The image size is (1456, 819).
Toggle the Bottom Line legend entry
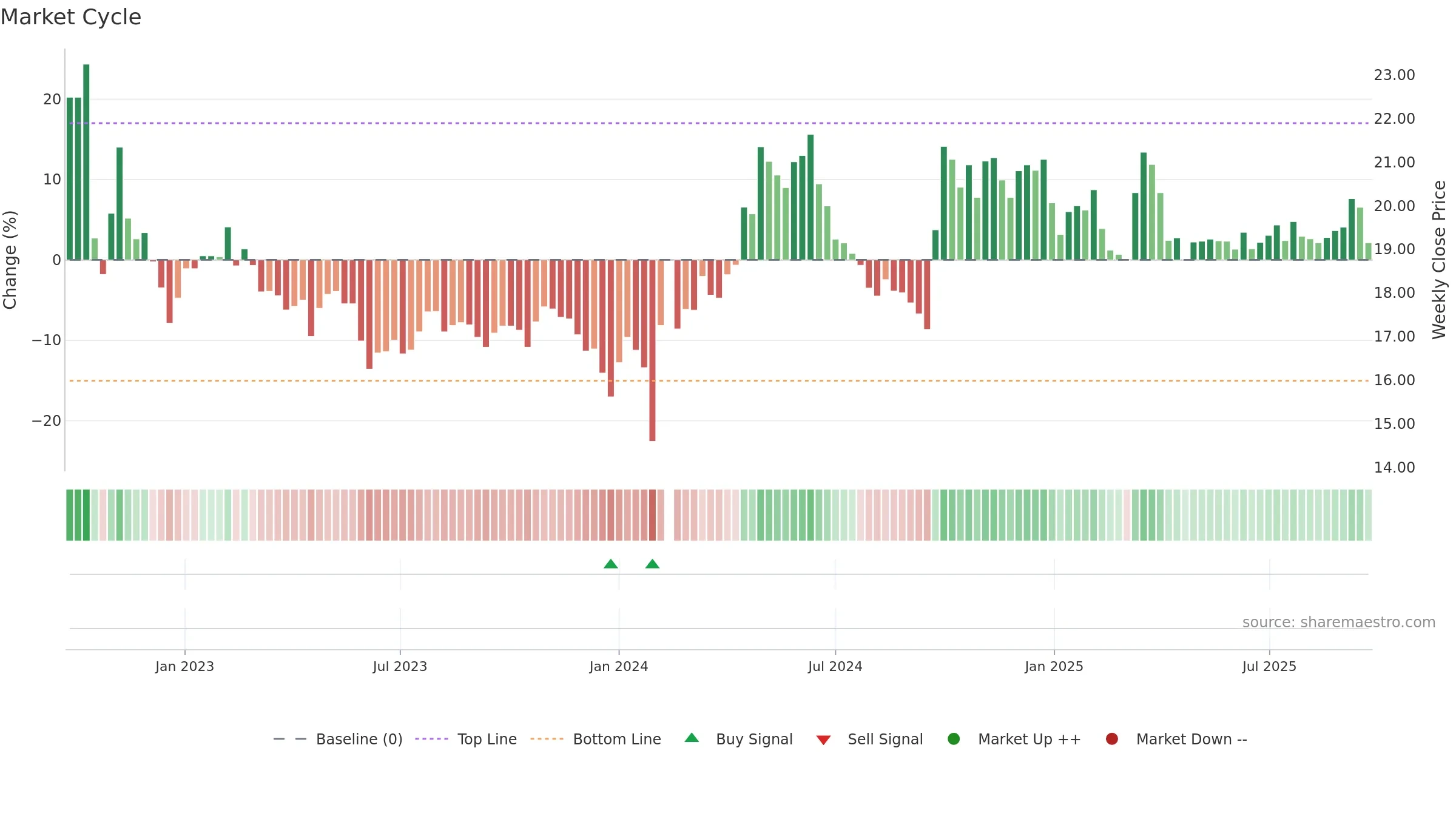click(x=596, y=739)
